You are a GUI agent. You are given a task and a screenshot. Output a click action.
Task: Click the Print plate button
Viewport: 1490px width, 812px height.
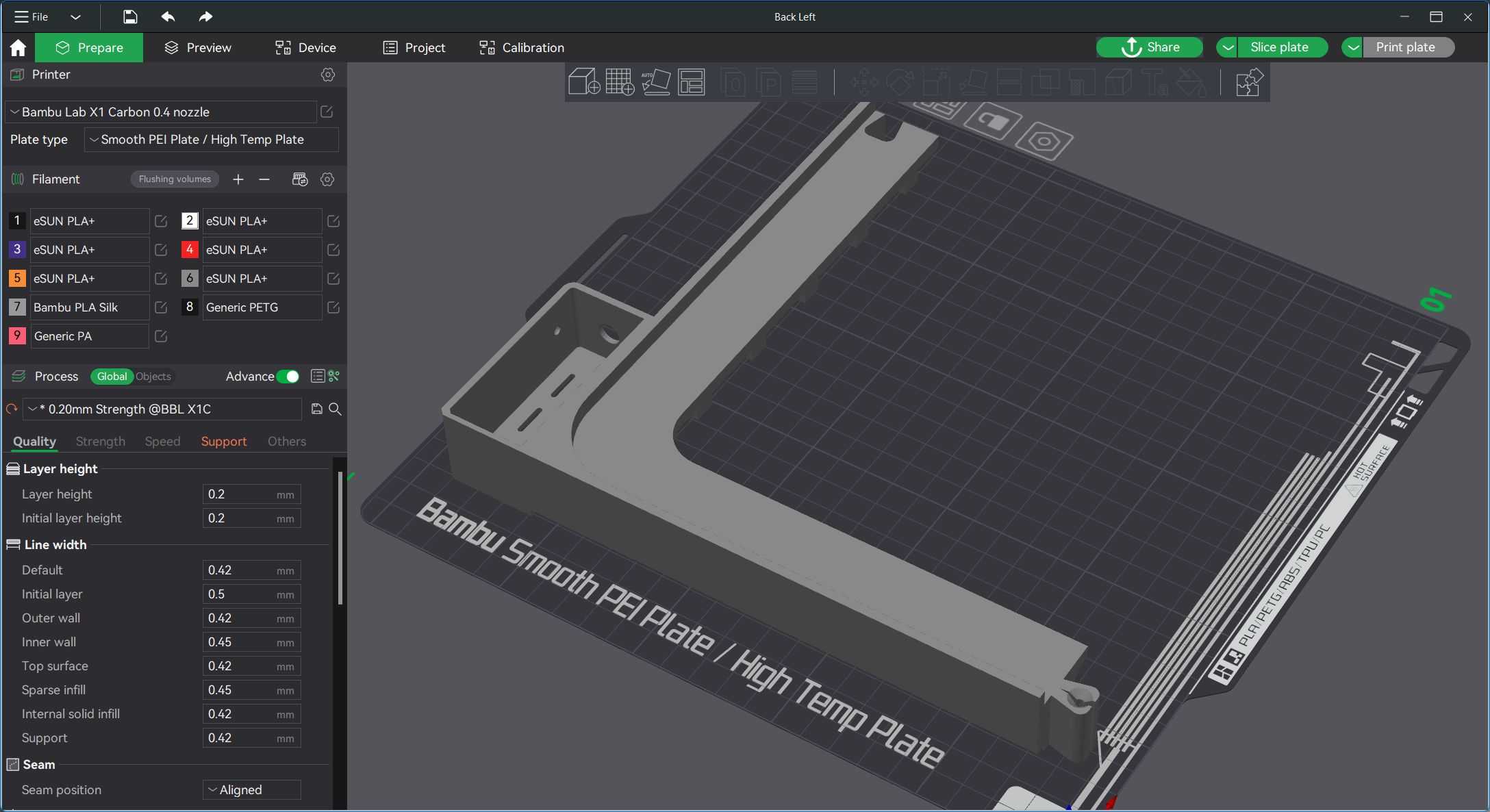[x=1408, y=47]
